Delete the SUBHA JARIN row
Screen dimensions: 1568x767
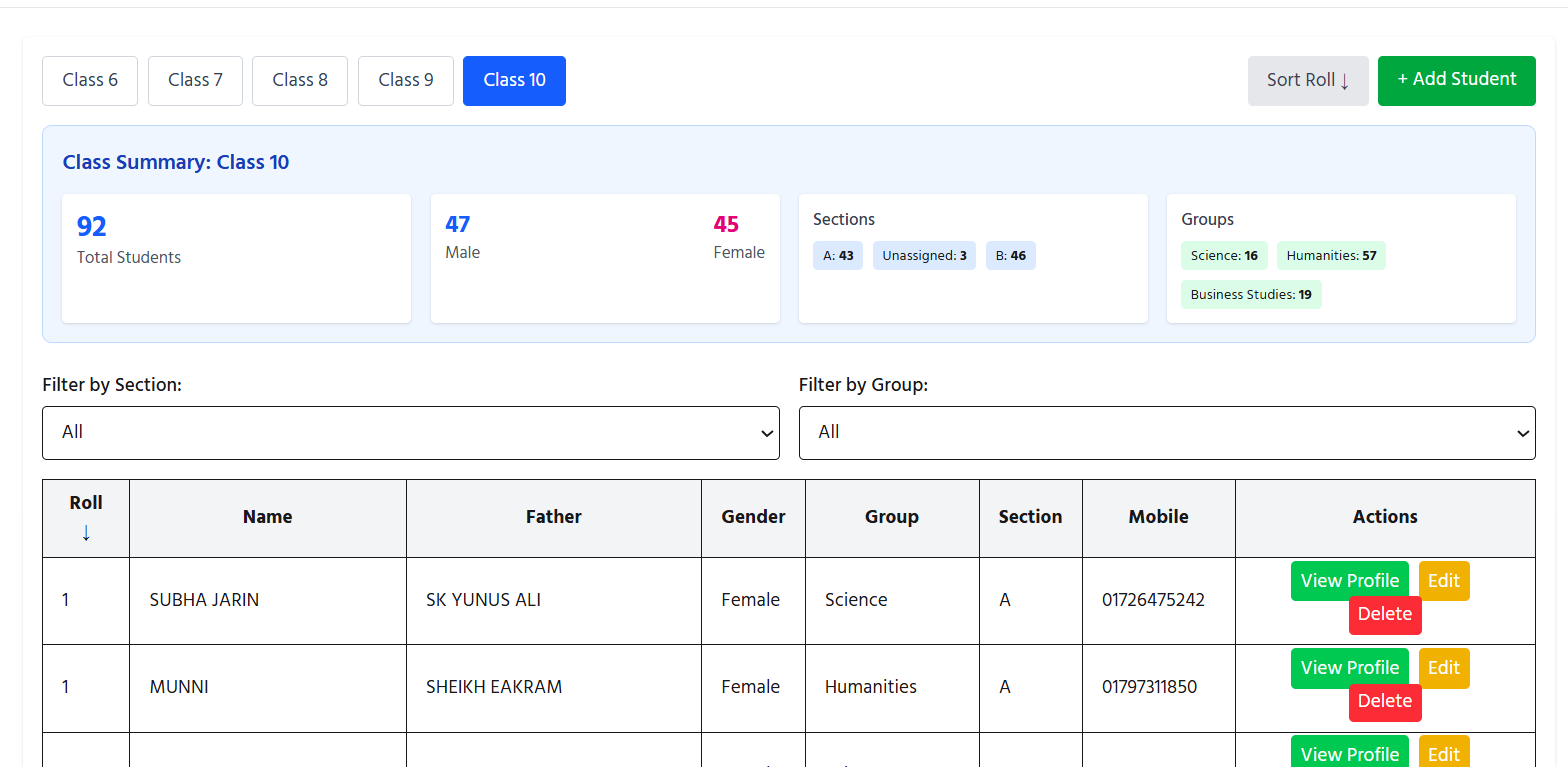1385,615
